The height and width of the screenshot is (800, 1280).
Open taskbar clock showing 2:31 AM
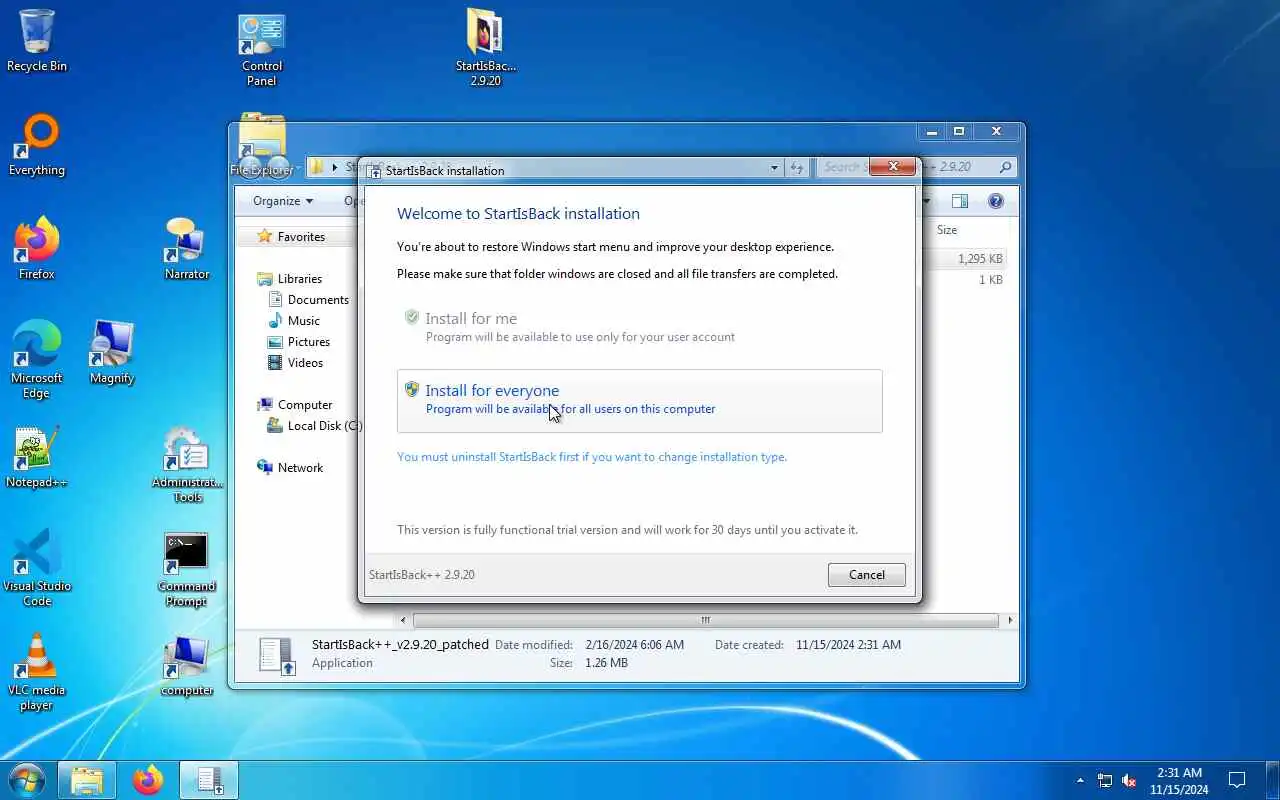point(1179,780)
